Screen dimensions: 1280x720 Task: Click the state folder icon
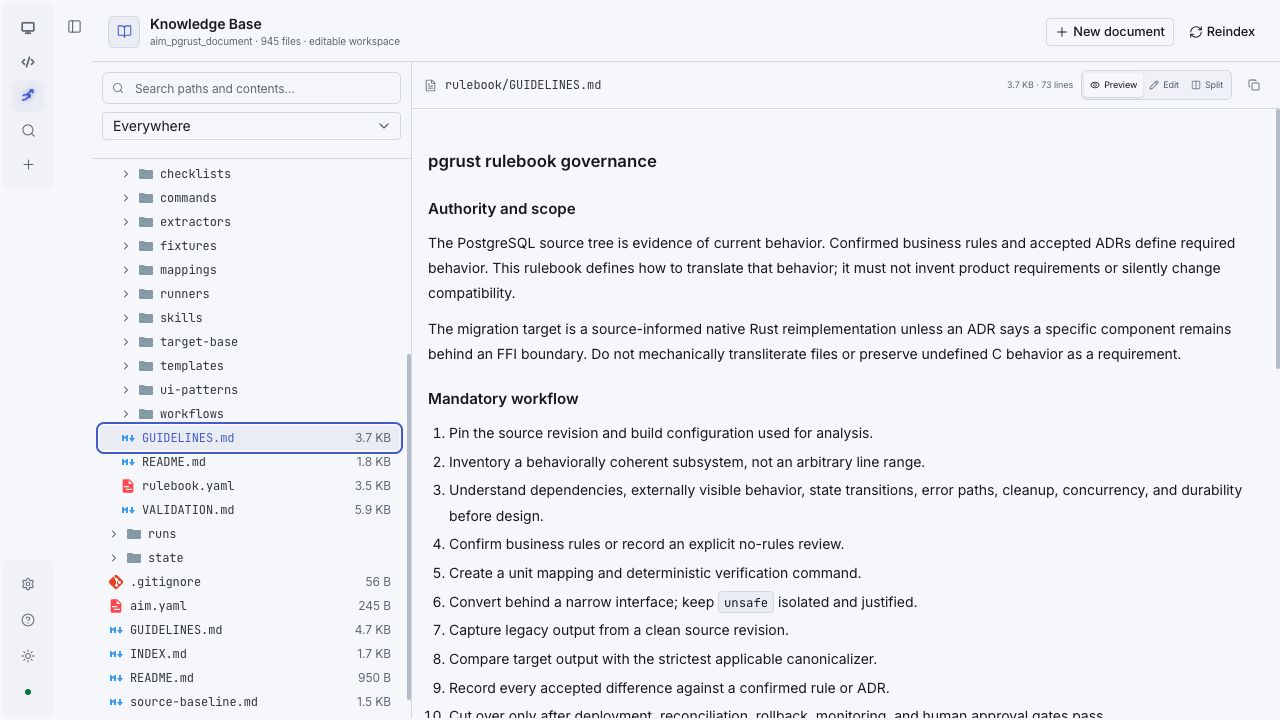coord(134,558)
